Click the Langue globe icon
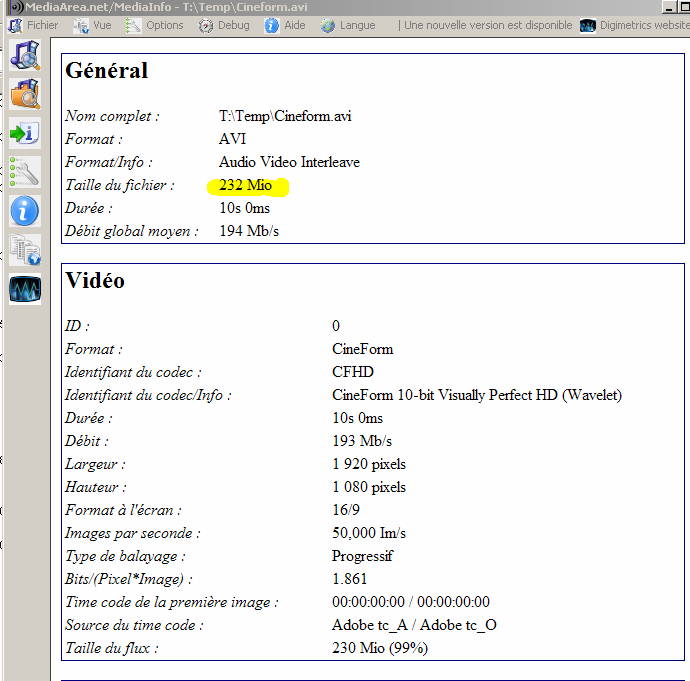This screenshot has width=690, height=681. click(328, 26)
